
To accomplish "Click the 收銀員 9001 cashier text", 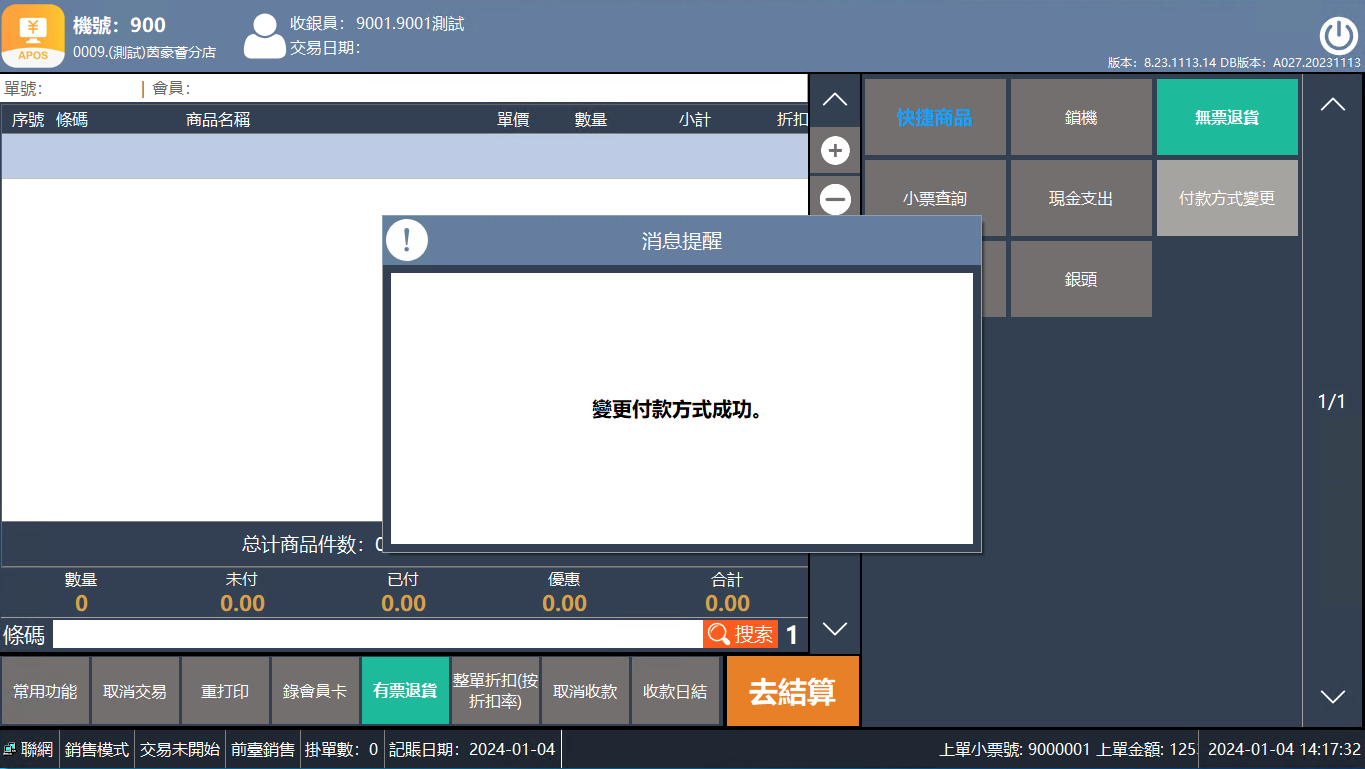I will pos(377,23).
